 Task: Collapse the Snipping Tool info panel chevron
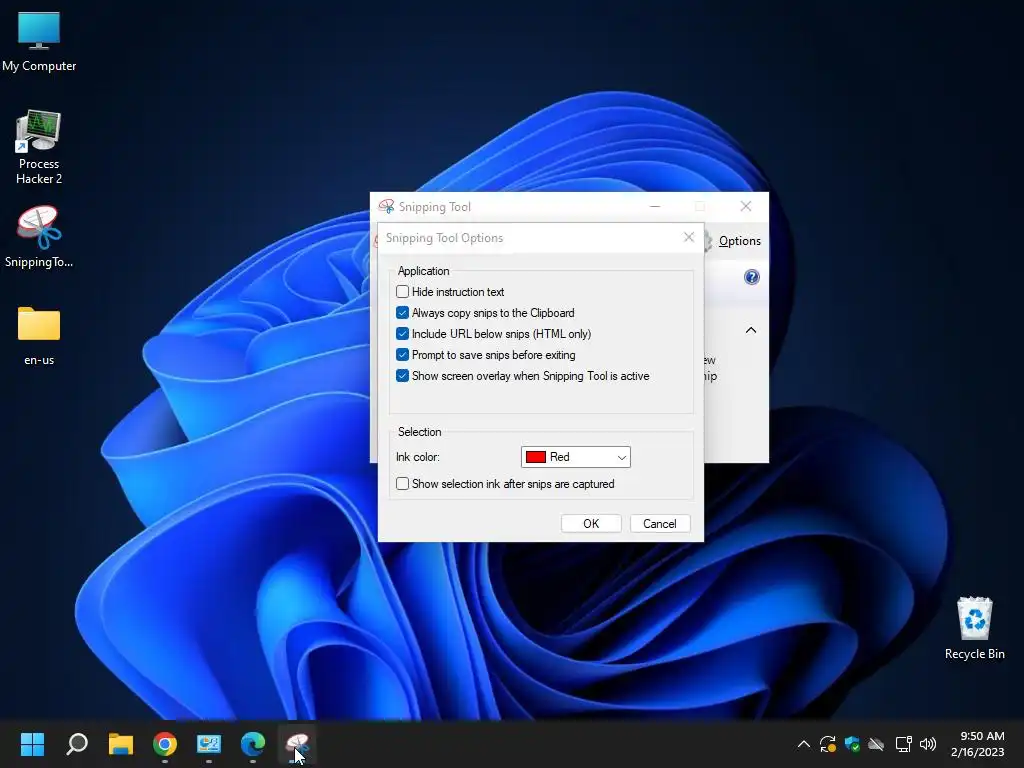click(751, 330)
